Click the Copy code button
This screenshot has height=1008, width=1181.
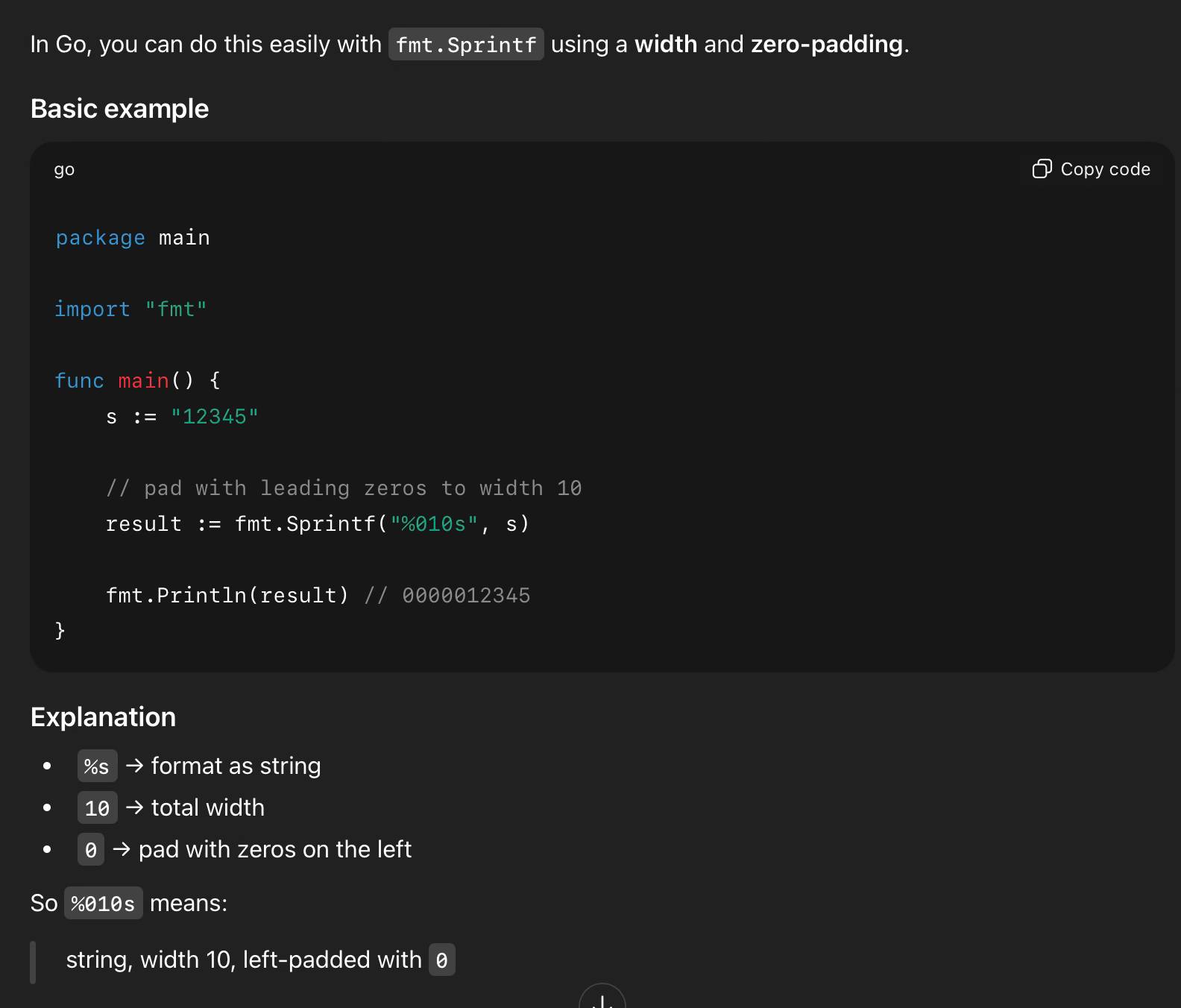(x=1091, y=169)
